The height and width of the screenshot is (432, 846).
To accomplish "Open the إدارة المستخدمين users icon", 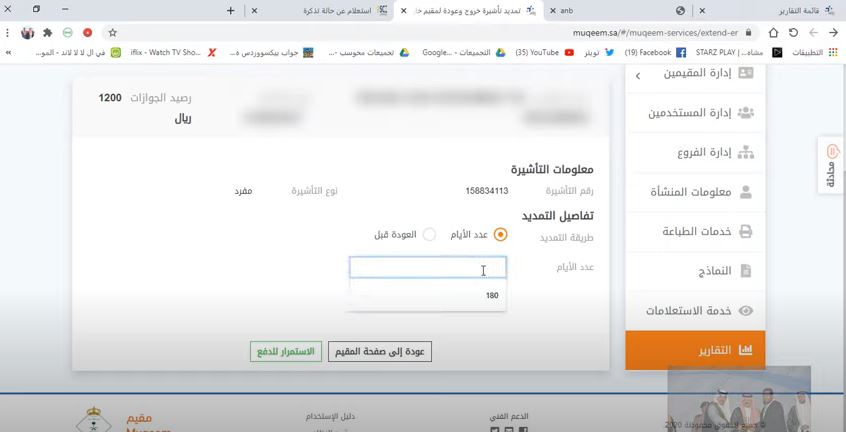I will (745, 113).
